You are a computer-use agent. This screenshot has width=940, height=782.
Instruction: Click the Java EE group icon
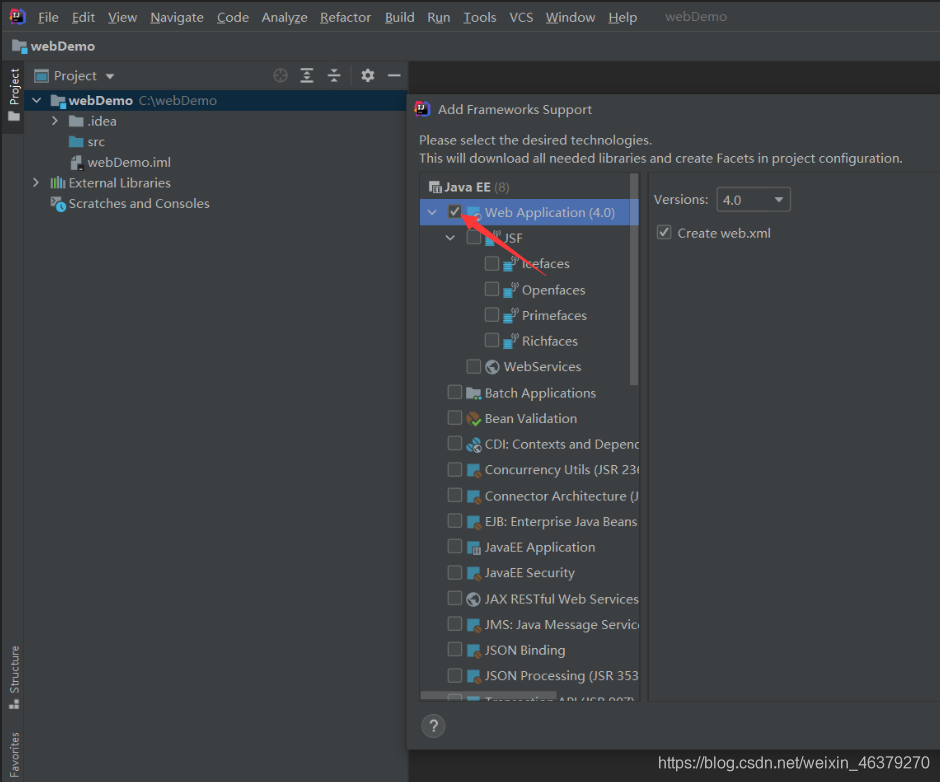click(435, 188)
